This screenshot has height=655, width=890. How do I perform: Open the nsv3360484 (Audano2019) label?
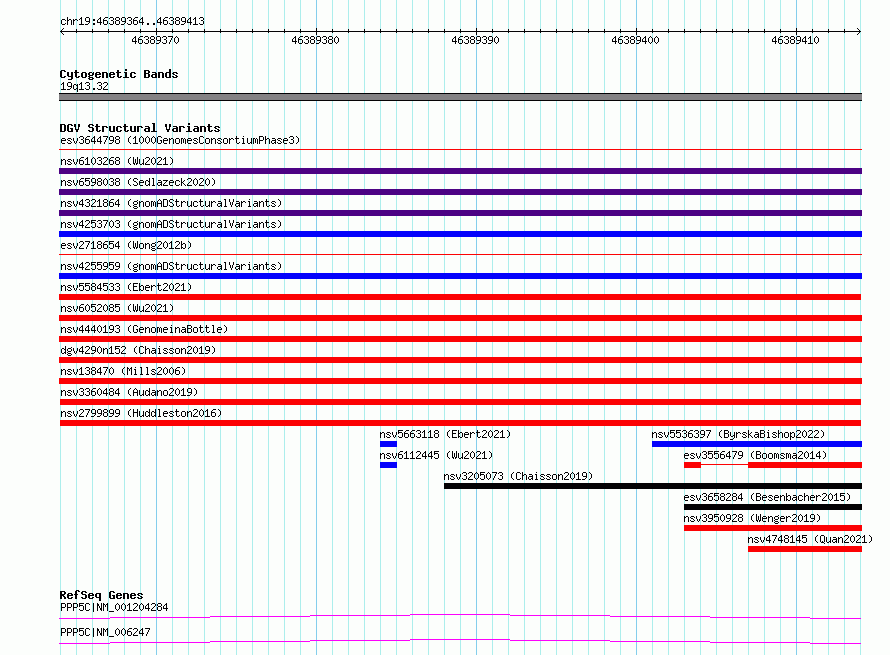click(129, 392)
